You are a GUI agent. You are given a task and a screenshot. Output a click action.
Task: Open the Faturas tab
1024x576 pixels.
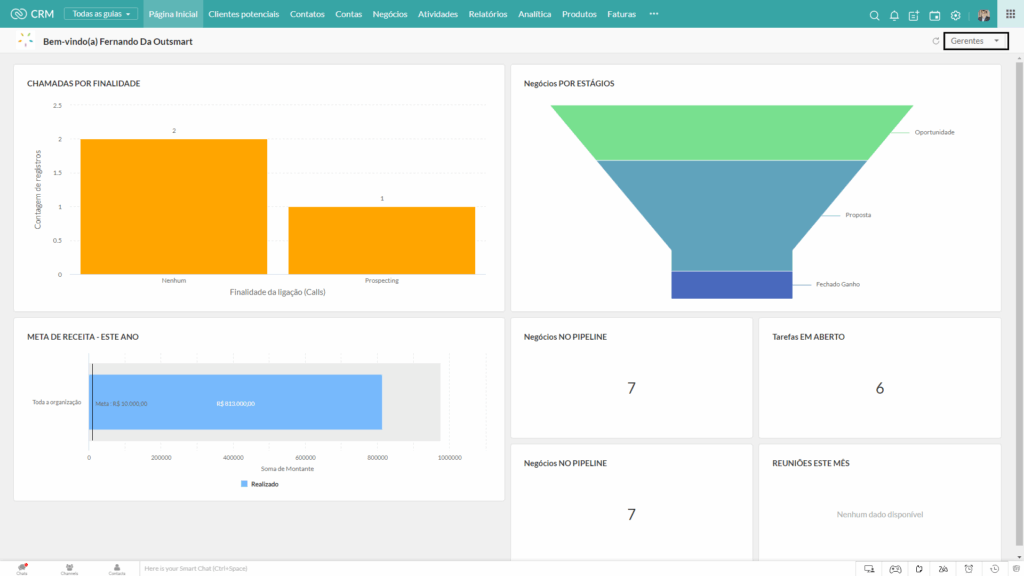tap(621, 14)
